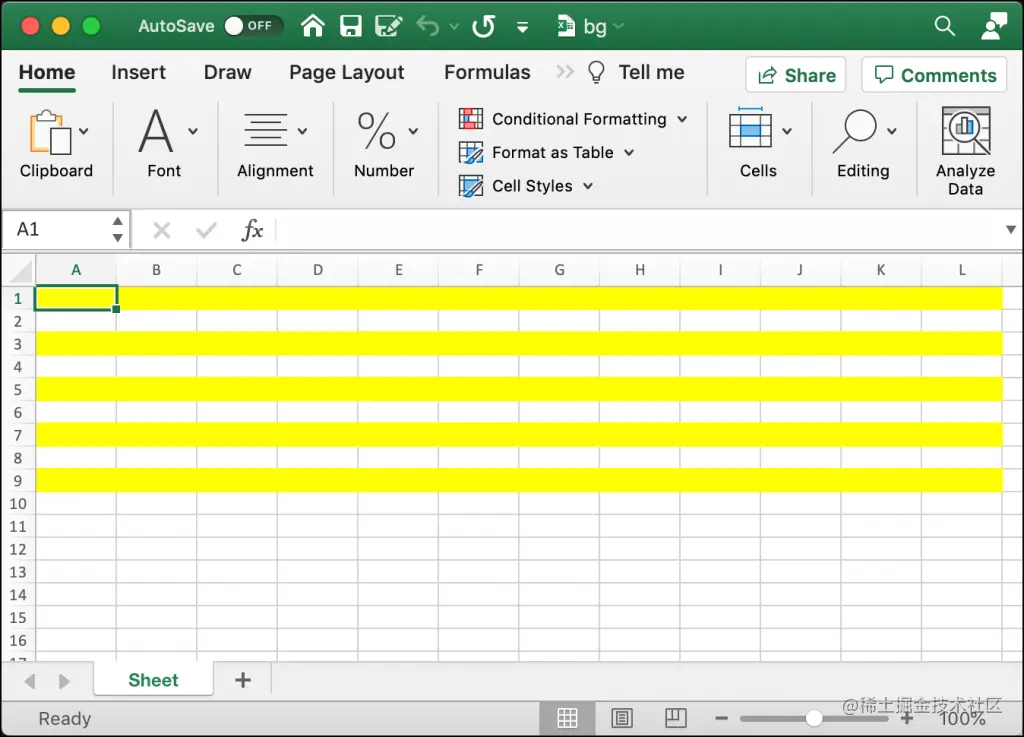The width and height of the screenshot is (1024, 737).
Task: Click the Font group icon
Action: coord(156,131)
